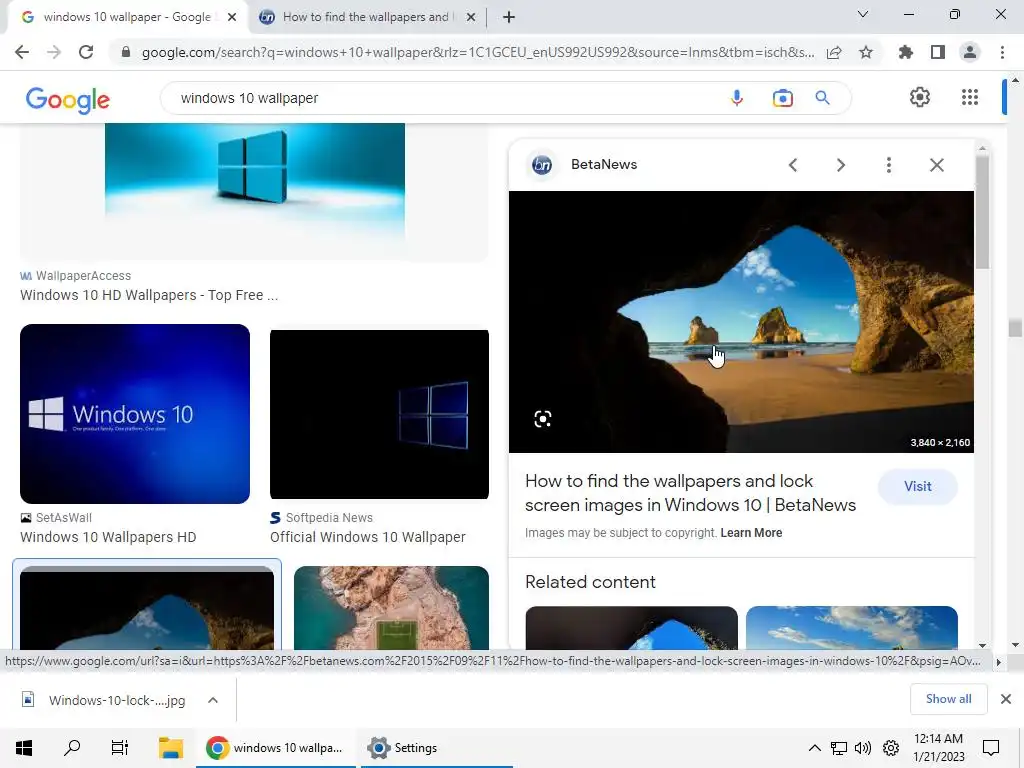Screen dimensions: 1024x768
Task: Open Task View on the taskbar
Action: pyautogui.click(x=120, y=748)
